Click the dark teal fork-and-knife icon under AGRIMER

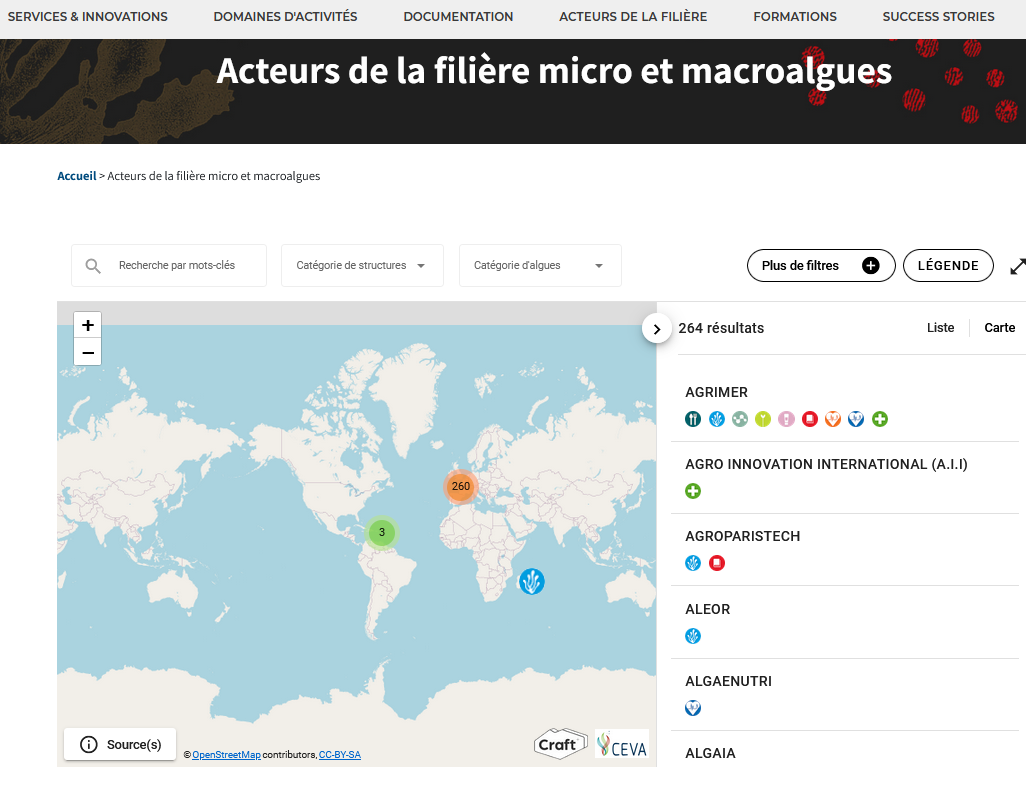click(x=693, y=419)
